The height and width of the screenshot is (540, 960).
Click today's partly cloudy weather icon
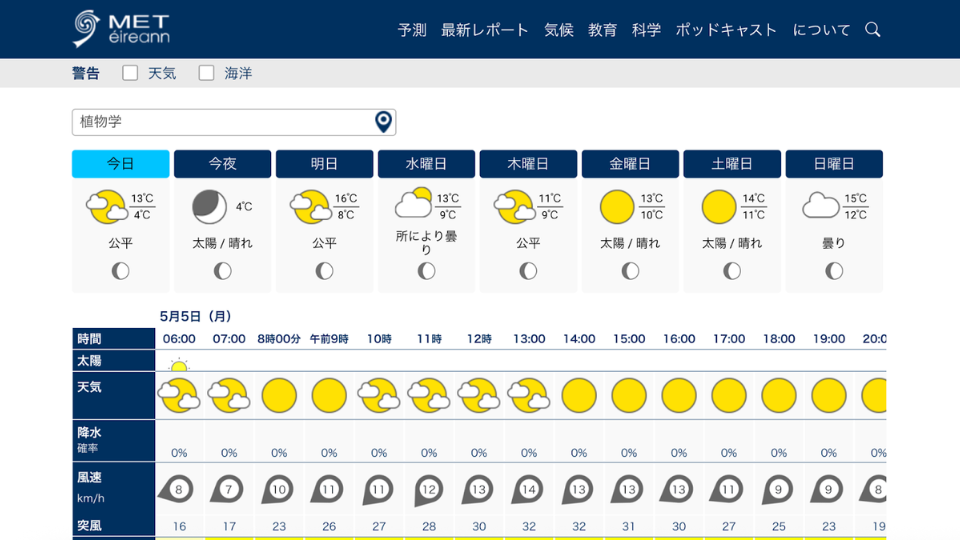tap(107, 206)
